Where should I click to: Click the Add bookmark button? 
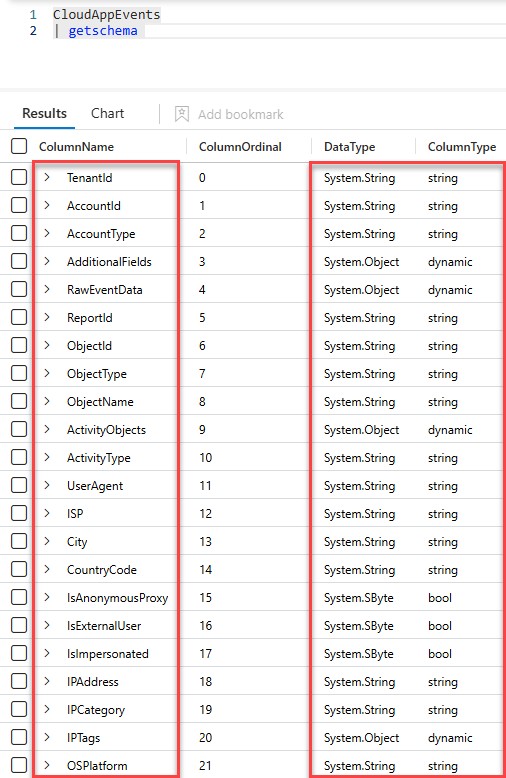(229, 114)
